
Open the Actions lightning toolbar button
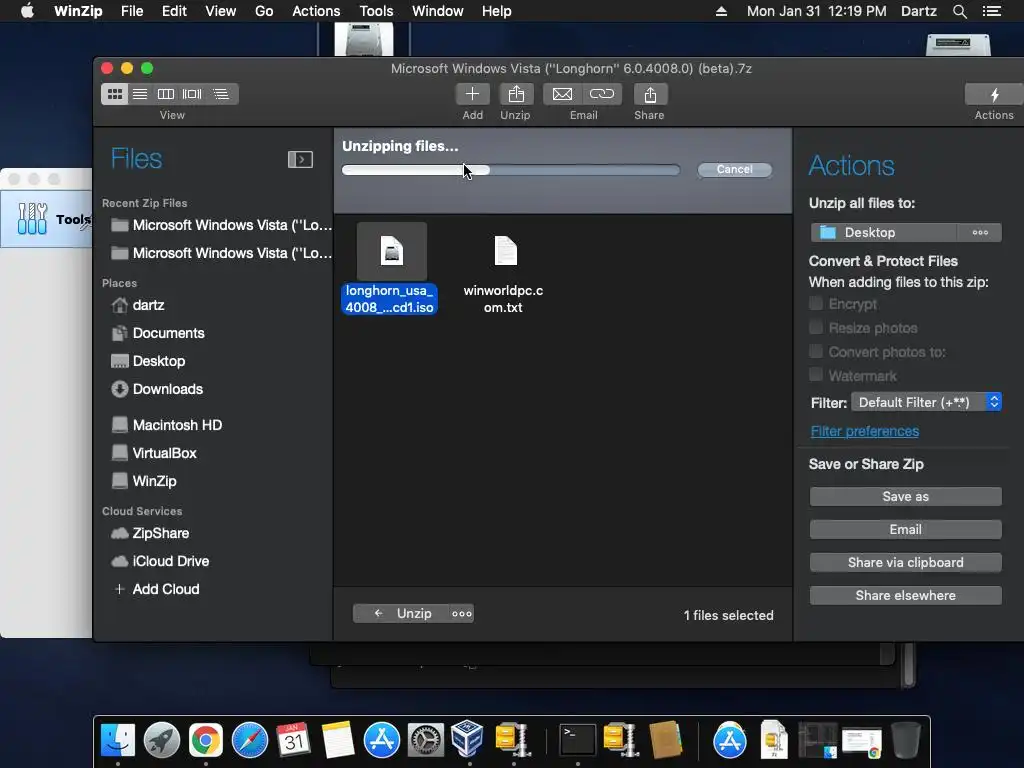pyautogui.click(x=994, y=94)
